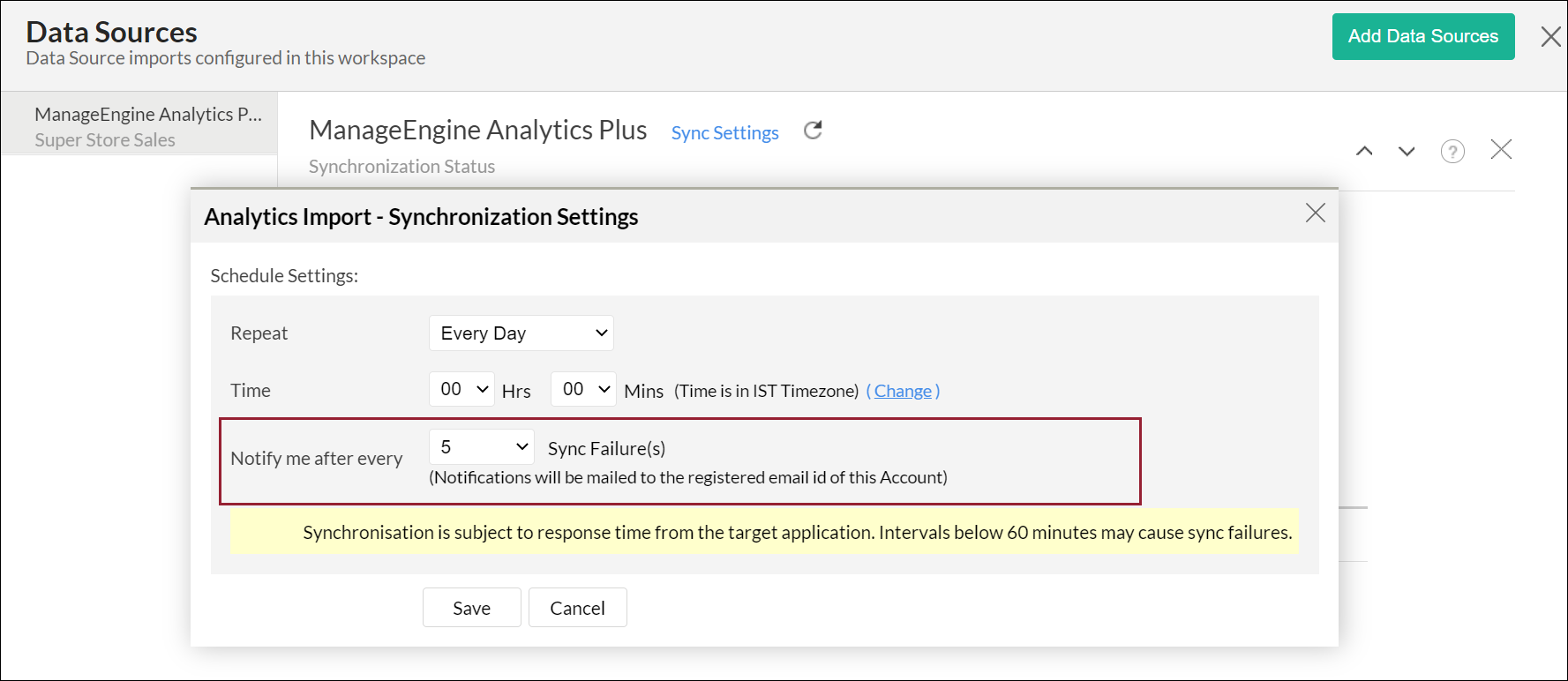Open the sync failure count dropdown
Viewport: 1568px width, 681px height.
tap(482, 447)
